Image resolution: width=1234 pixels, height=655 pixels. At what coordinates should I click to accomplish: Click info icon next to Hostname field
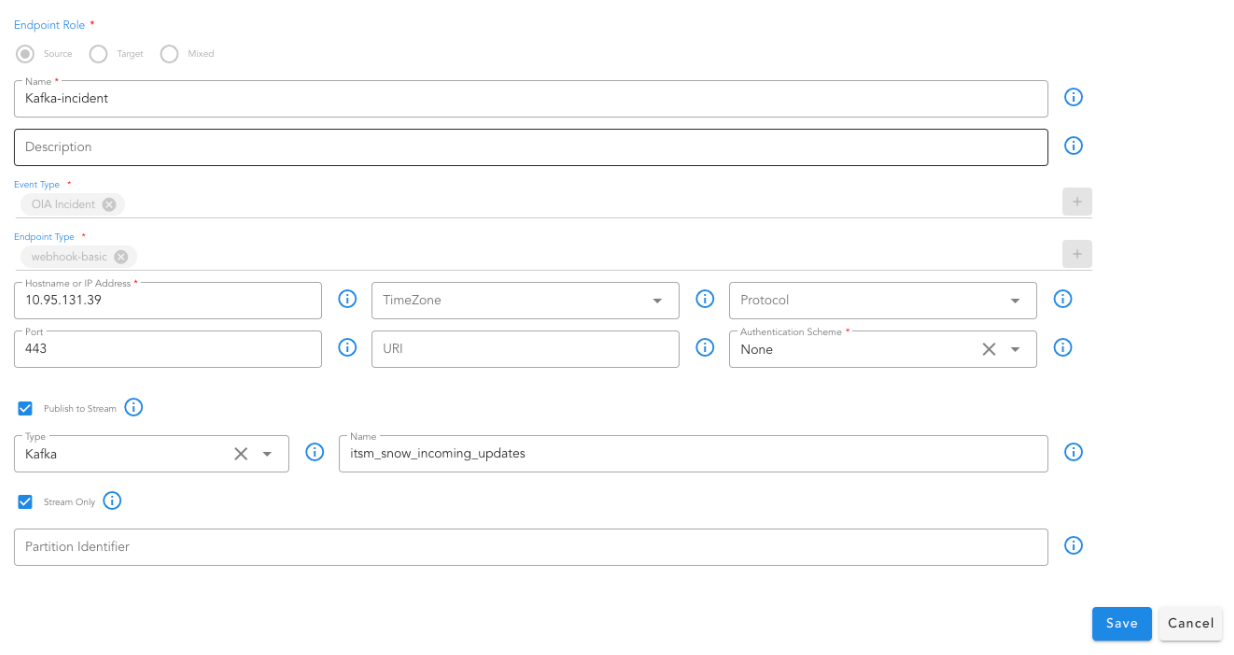click(x=347, y=299)
